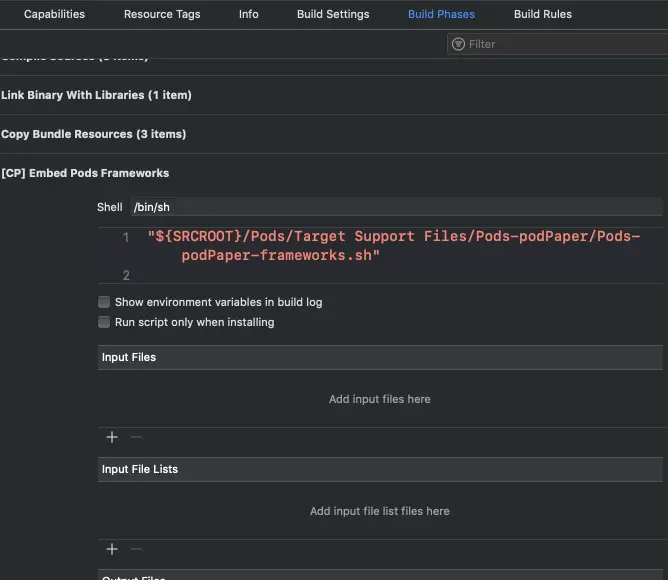Click minus icon under Input Files
The height and width of the screenshot is (580, 668).
[136, 437]
